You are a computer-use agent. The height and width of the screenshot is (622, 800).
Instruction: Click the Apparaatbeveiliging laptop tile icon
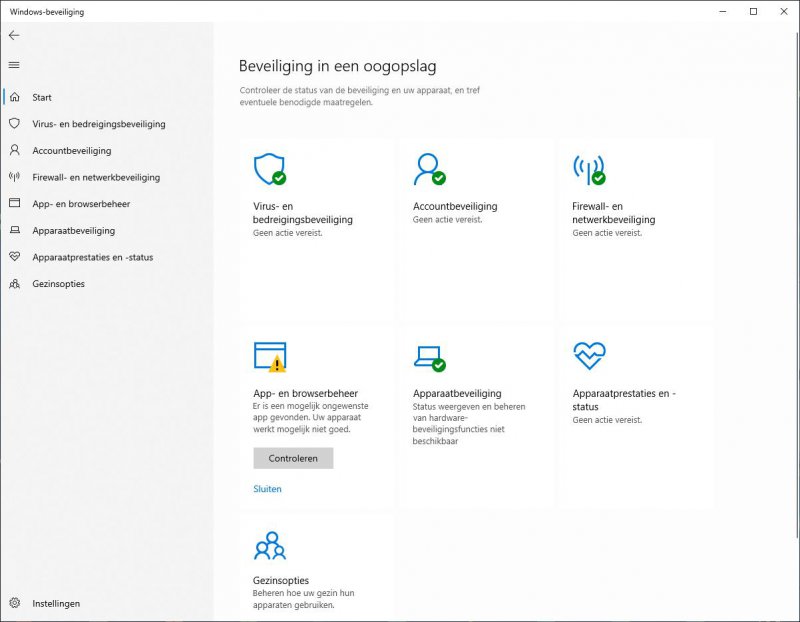(429, 356)
